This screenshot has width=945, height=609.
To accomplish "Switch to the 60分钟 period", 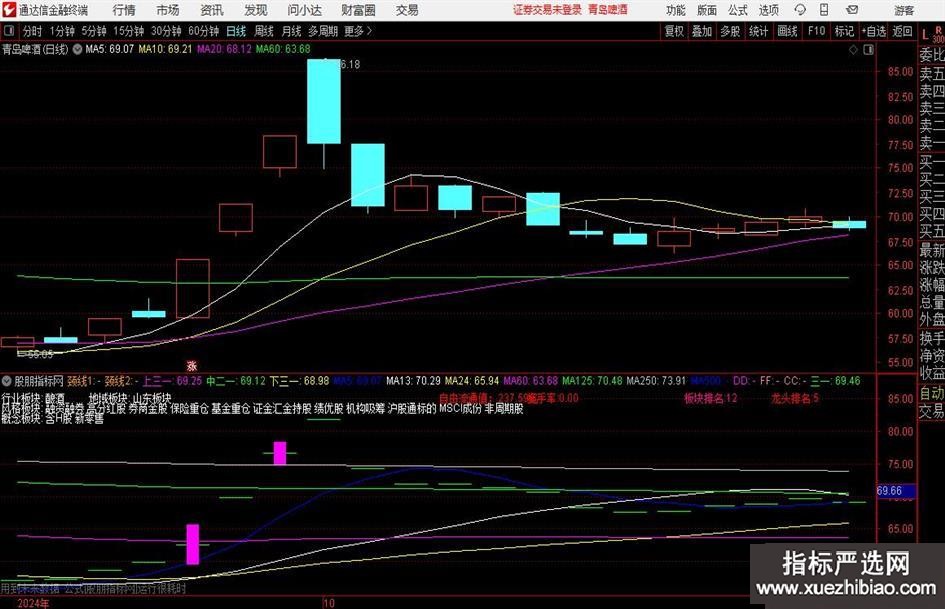I will pos(203,31).
